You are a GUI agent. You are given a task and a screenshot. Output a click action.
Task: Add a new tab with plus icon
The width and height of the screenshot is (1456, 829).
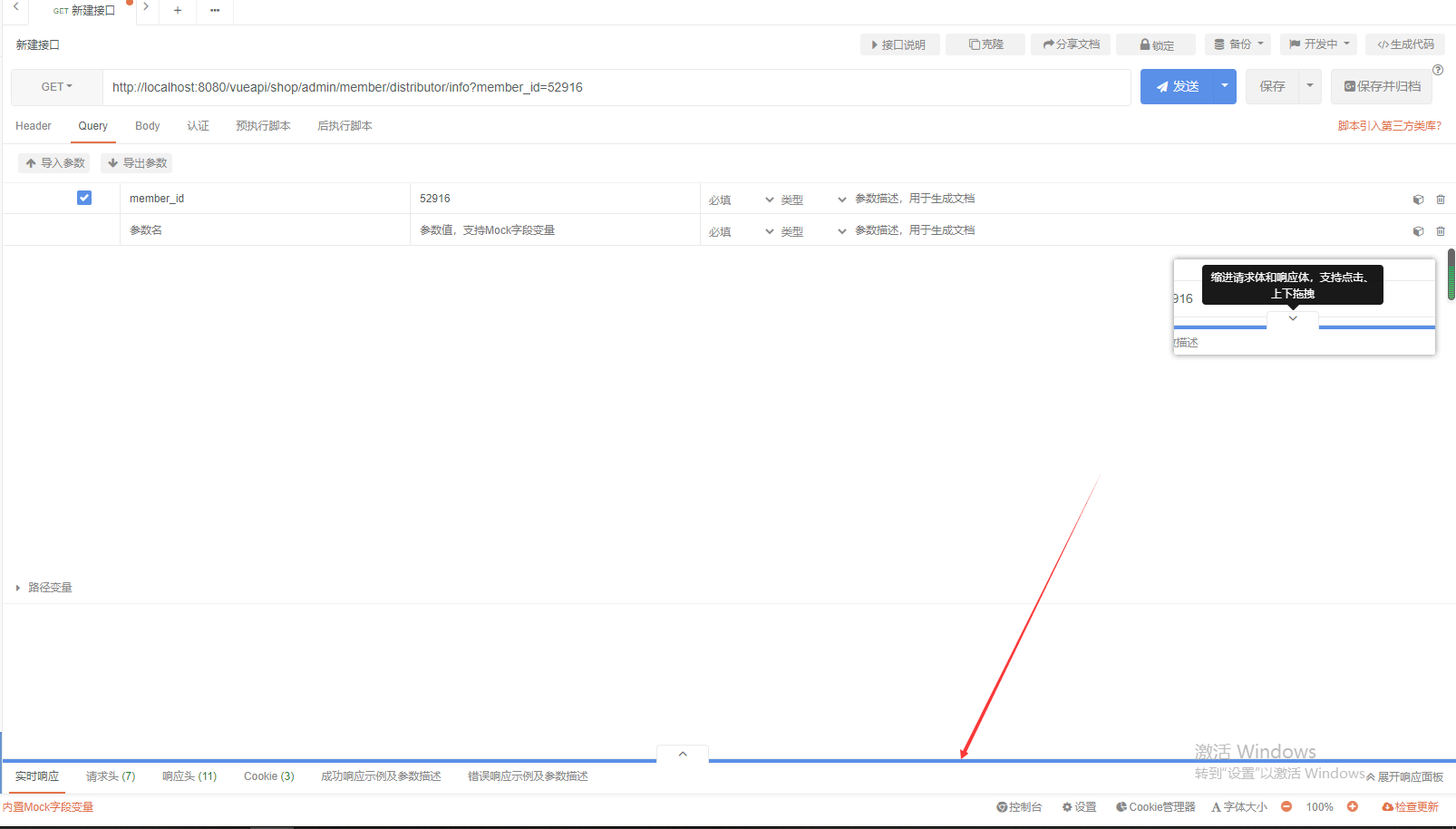tap(178, 11)
